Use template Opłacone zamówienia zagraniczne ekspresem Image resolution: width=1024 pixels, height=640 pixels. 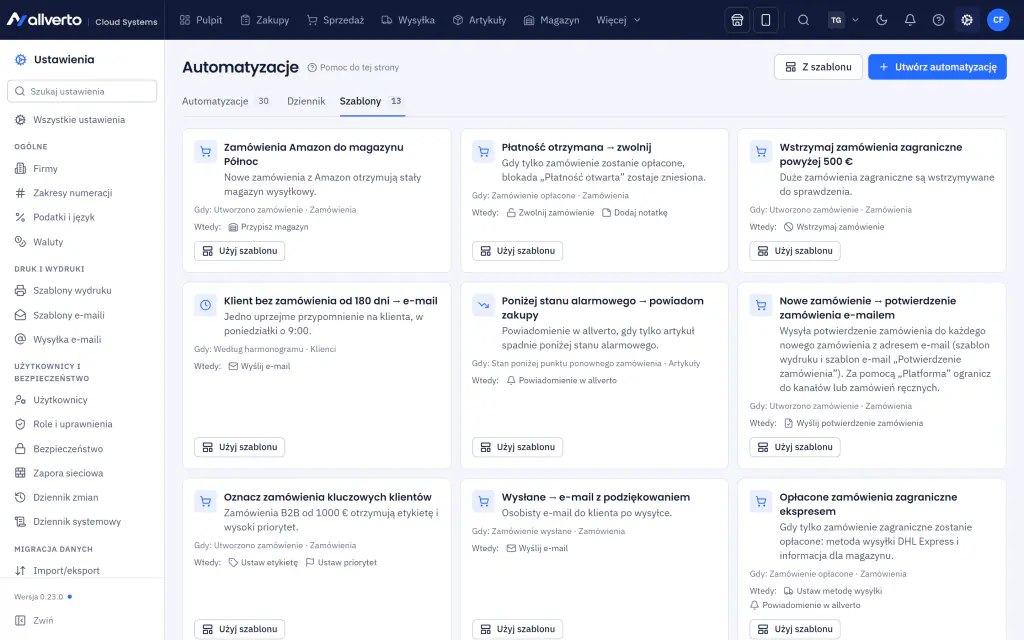tap(795, 629)
